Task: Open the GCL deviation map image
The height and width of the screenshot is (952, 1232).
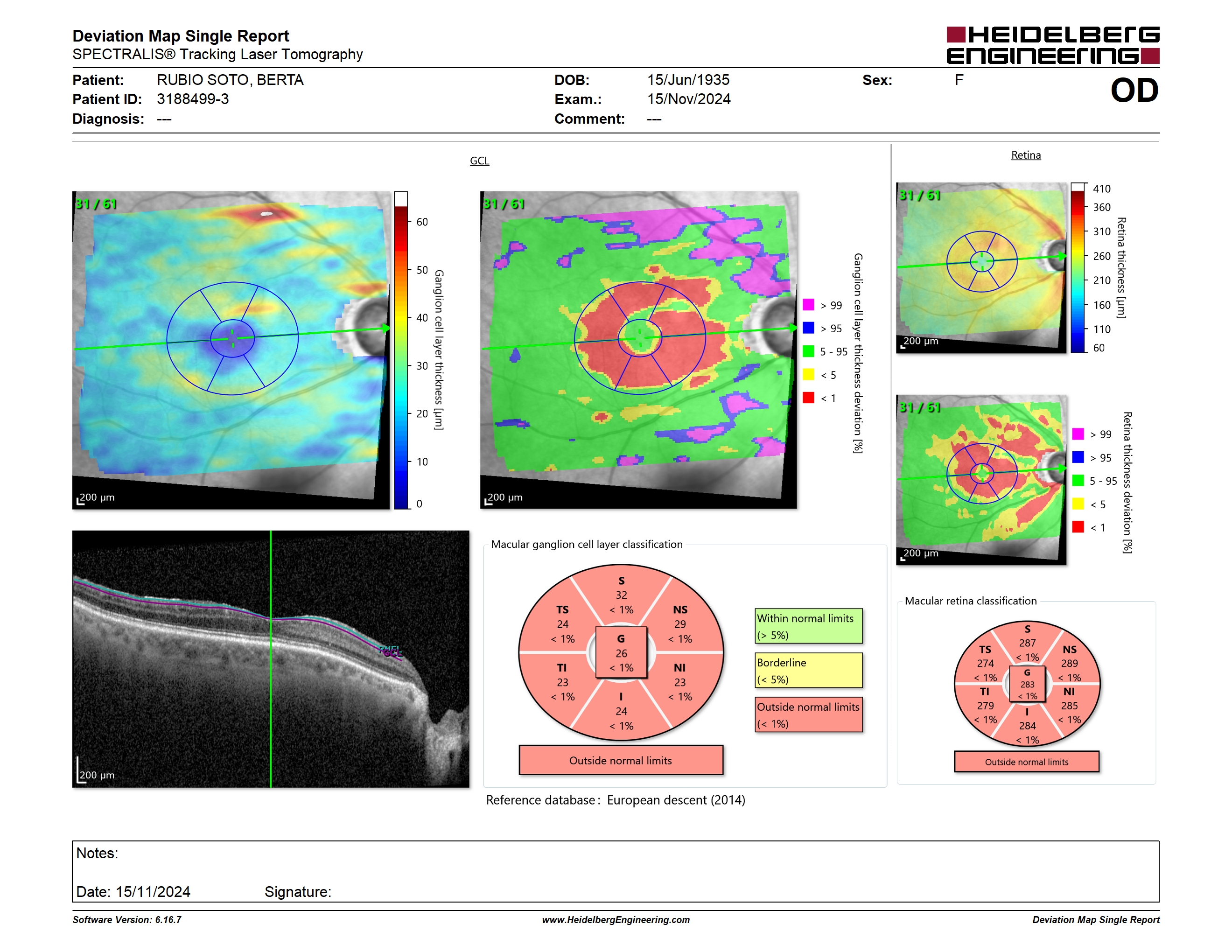Action: [638, 350]
